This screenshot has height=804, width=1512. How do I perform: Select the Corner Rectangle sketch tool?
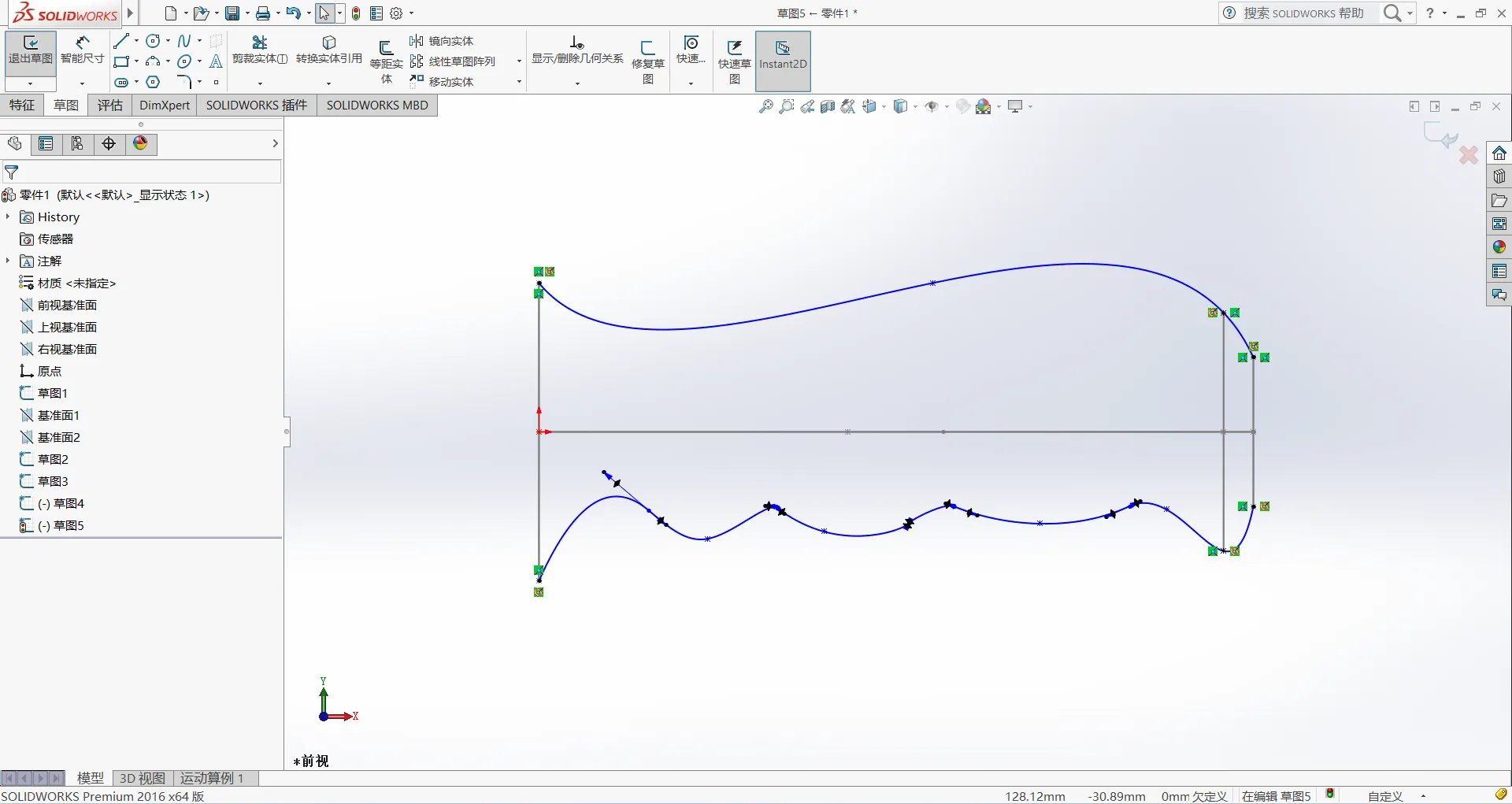[120, 61]
